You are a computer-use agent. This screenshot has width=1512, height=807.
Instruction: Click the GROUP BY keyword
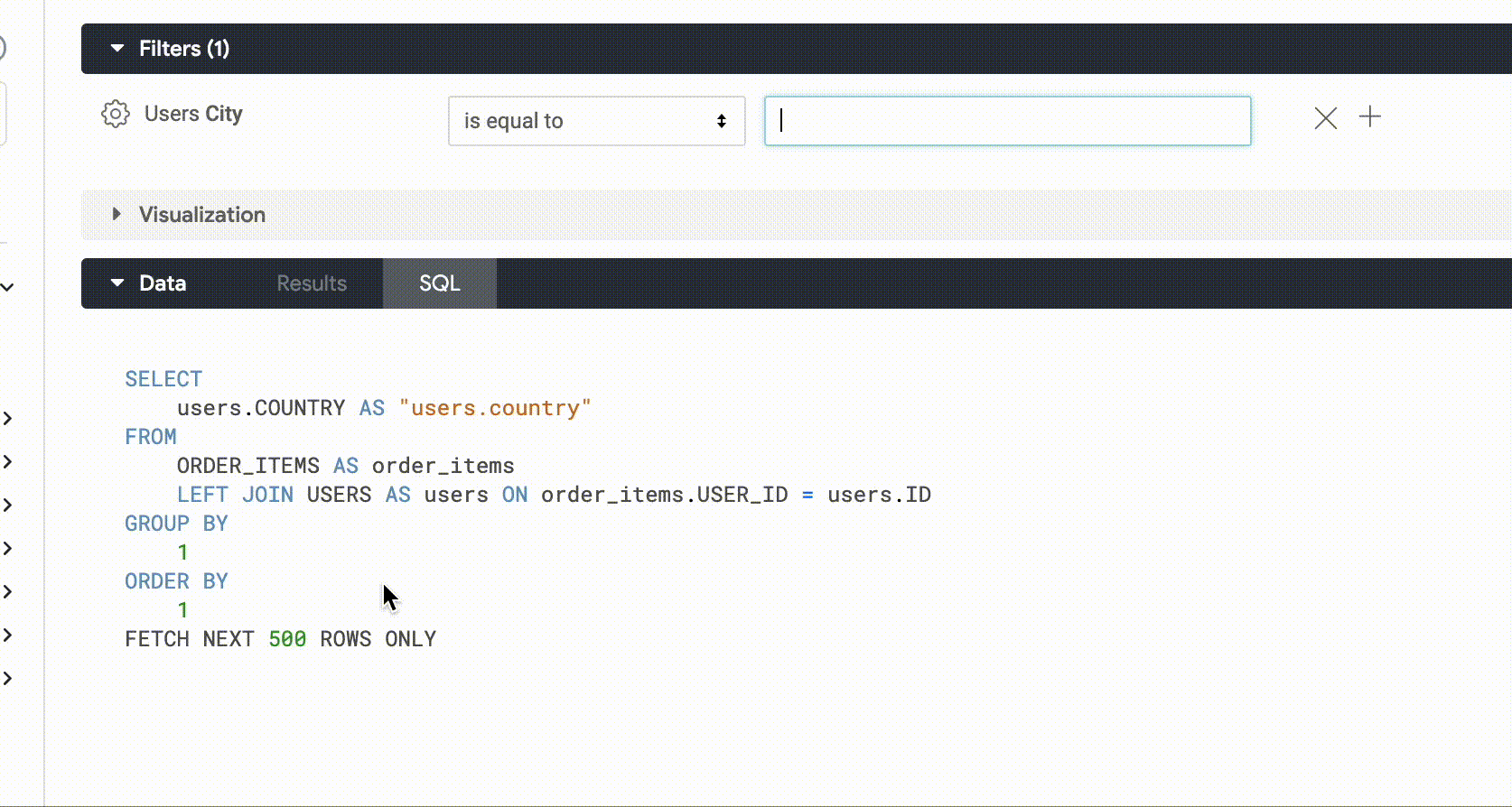pos(176,524)
